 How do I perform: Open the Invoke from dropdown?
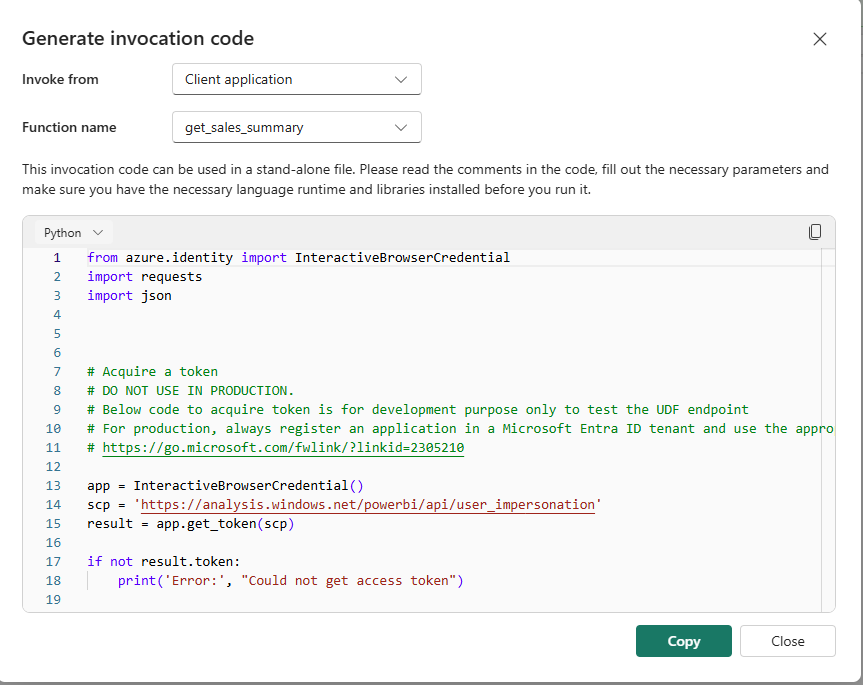(297, 79)
